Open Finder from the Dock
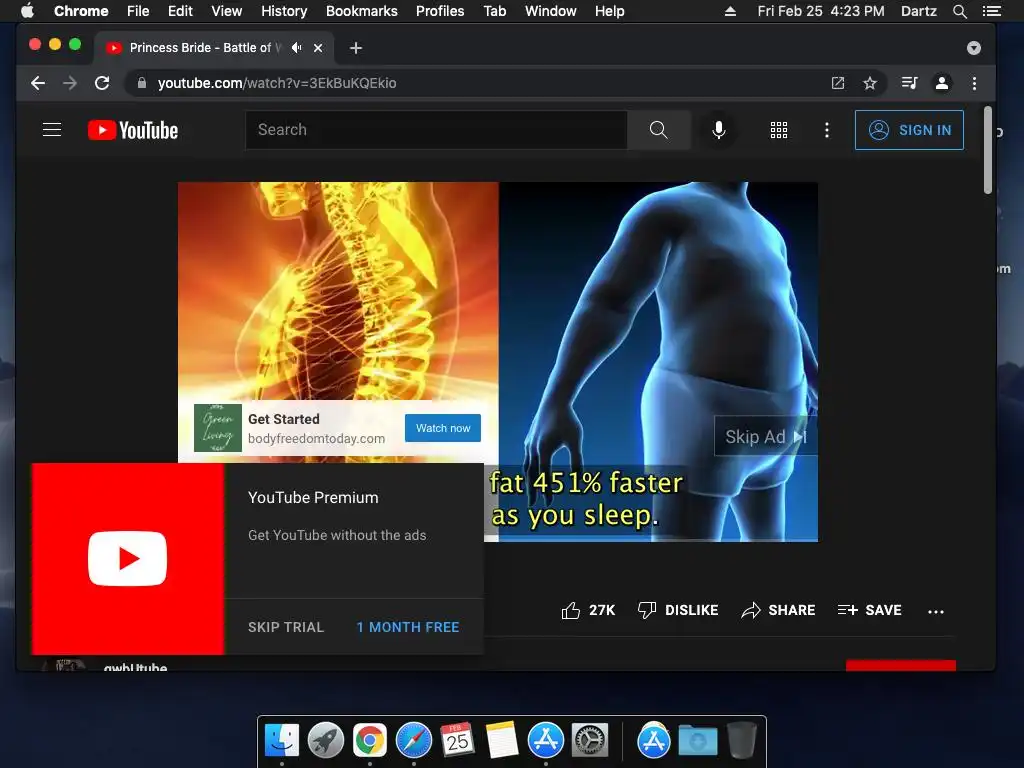Screen dimensions: 1024x768 pyautogui.click(x=282, y=740)
